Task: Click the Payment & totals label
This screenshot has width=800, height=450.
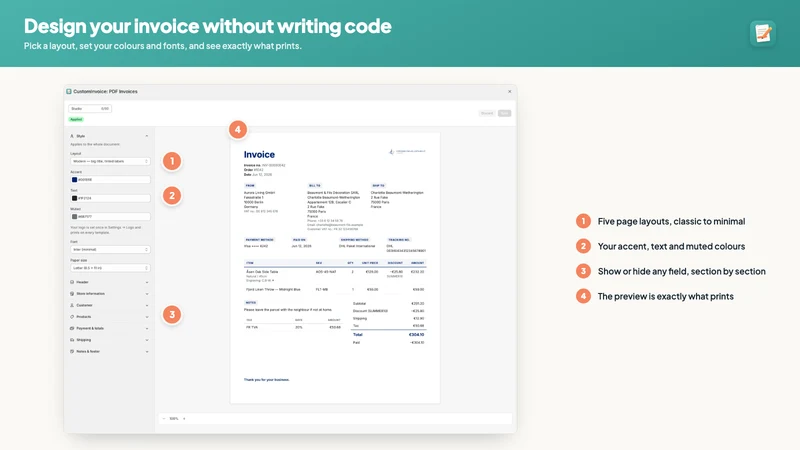Action: click(x=90, y=328)
